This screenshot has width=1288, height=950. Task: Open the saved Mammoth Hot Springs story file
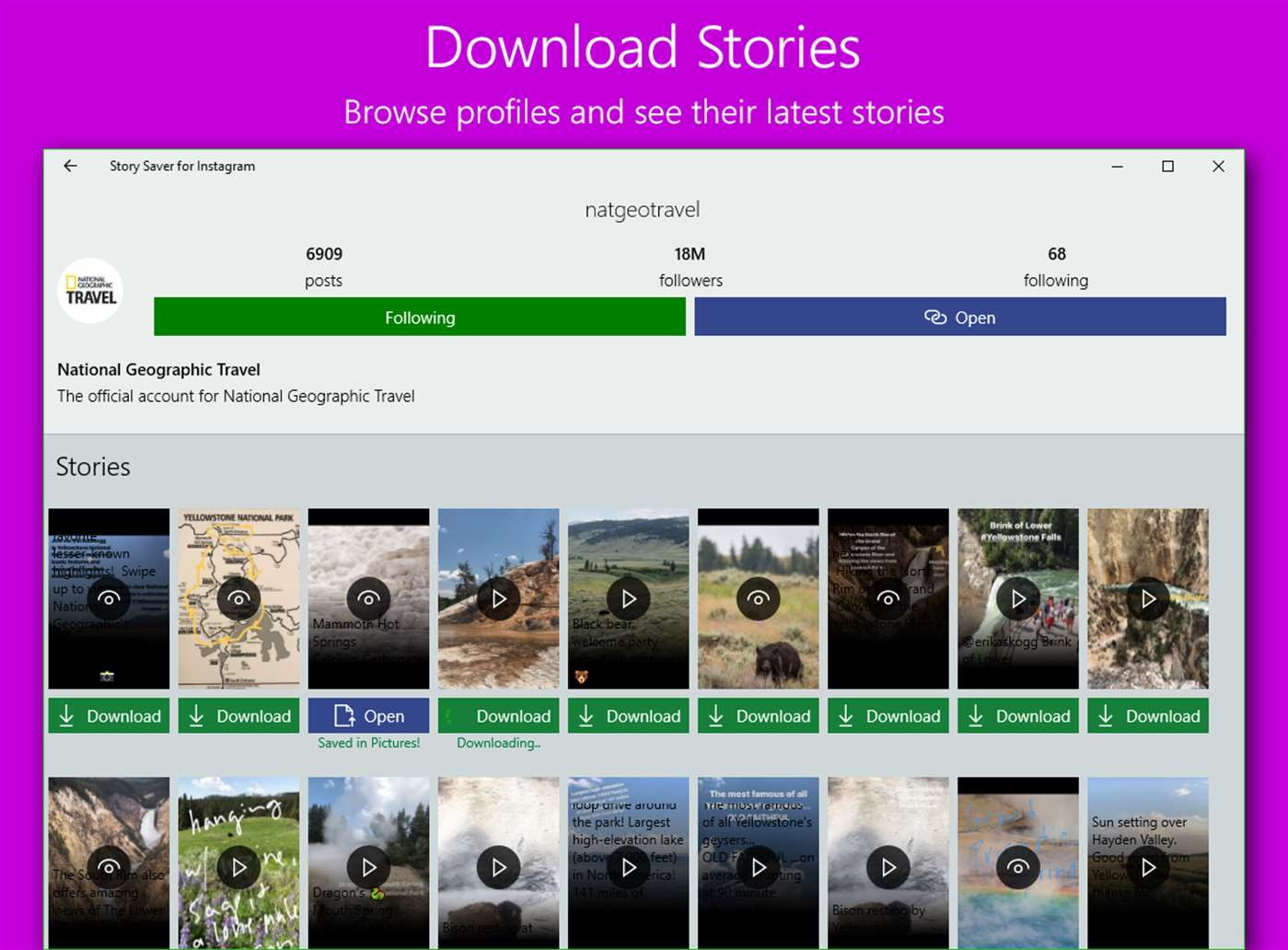368,716
